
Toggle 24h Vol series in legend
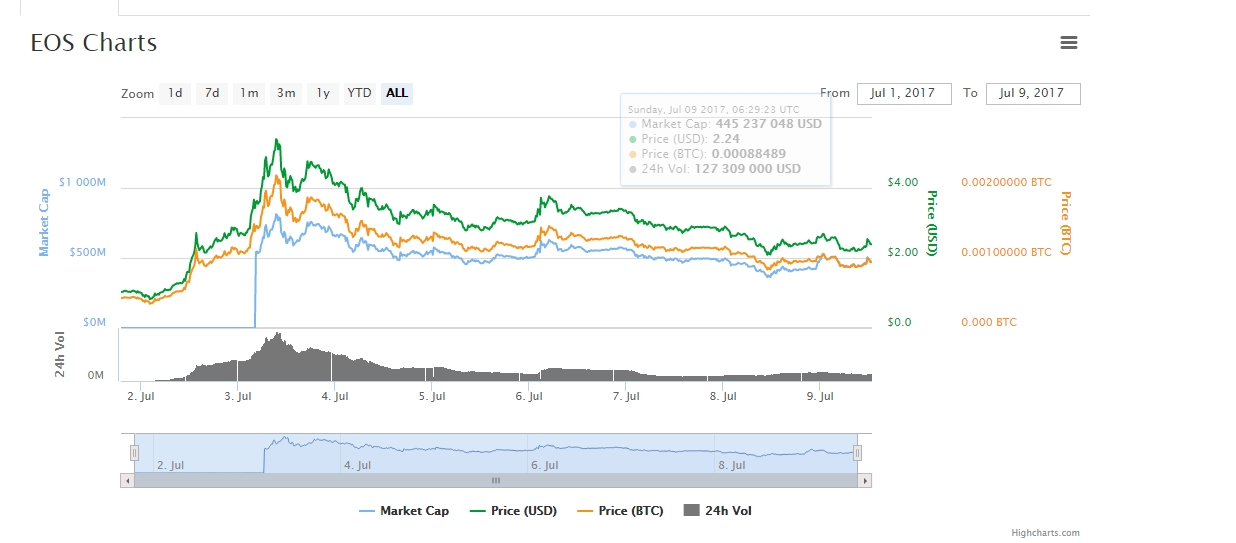718,511
